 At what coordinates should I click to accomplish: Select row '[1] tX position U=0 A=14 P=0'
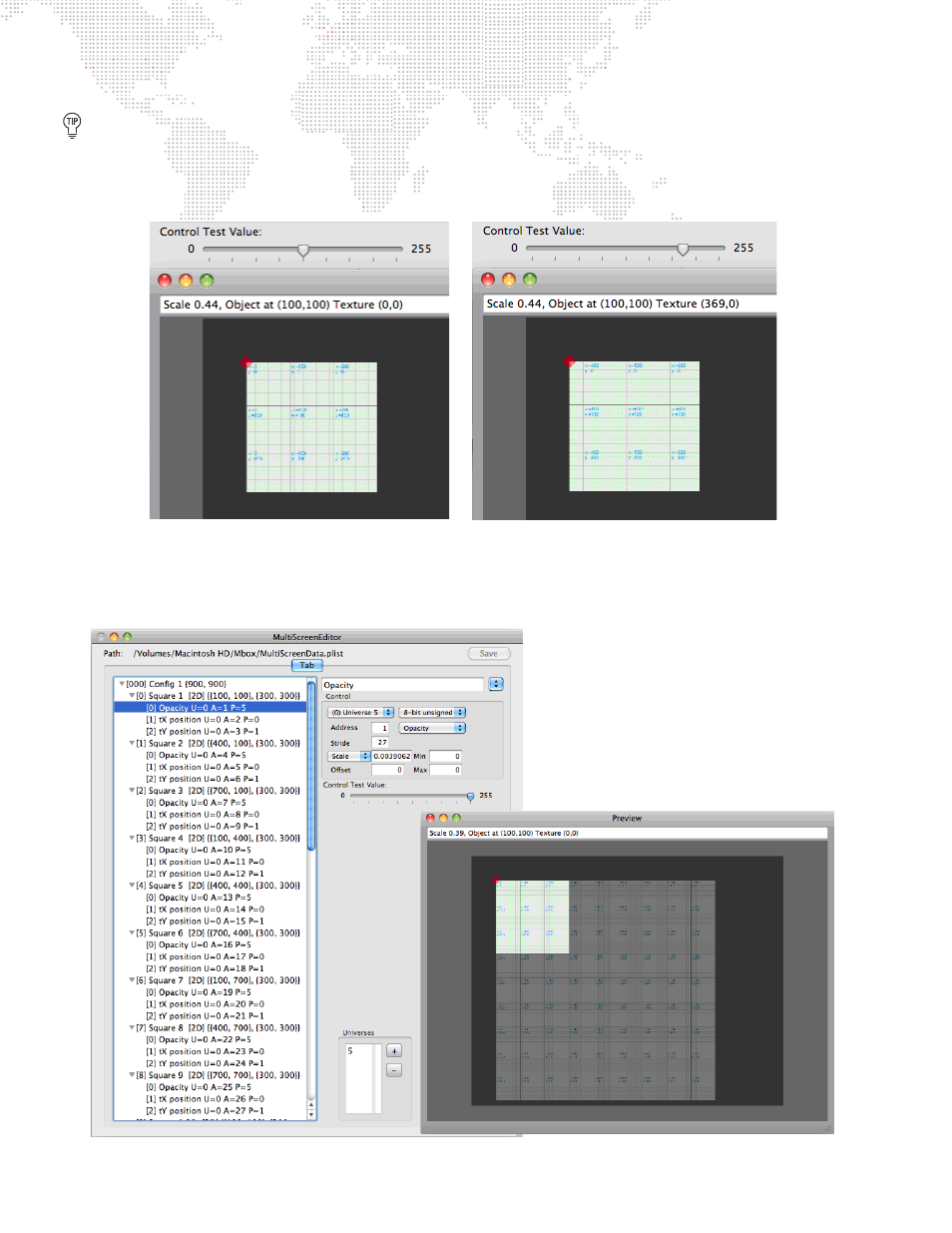tap(211, 910)
